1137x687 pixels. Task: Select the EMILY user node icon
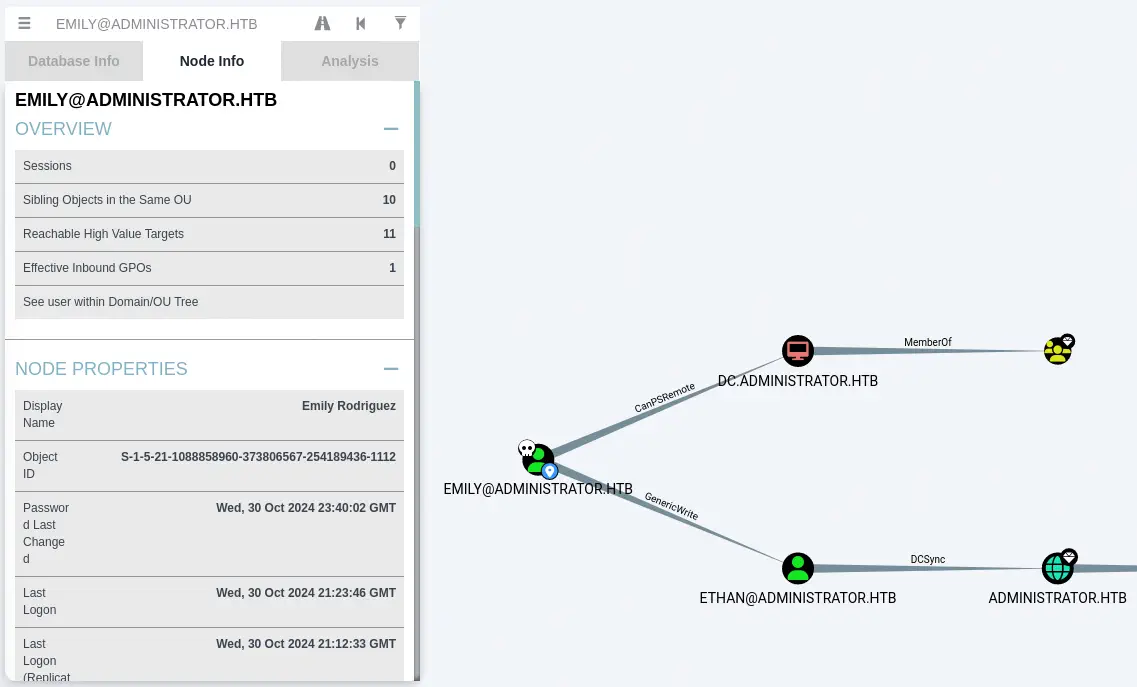click(538, 460)
